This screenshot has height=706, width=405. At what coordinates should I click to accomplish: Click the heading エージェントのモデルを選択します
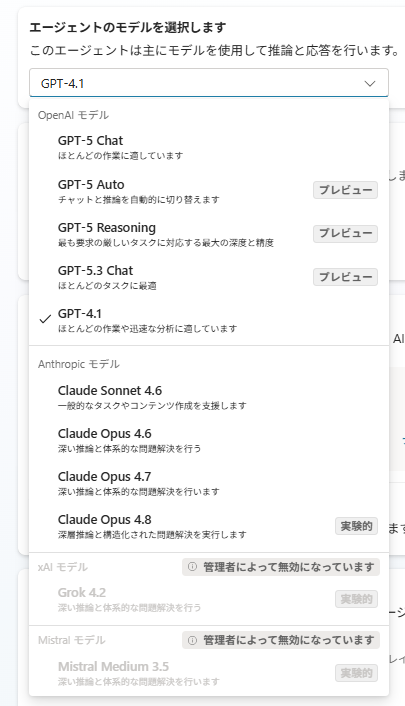tap(127, 27)
